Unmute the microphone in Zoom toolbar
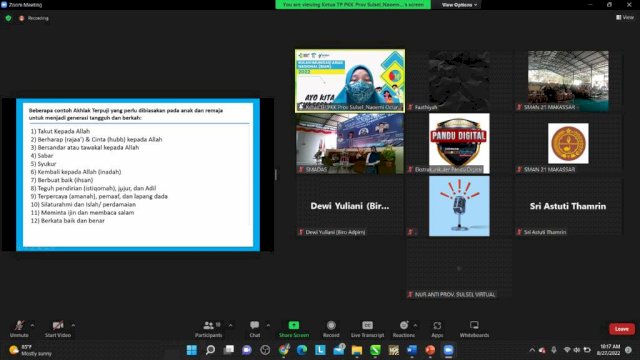This screenshot has width=640, height=360. coord(19,329)
